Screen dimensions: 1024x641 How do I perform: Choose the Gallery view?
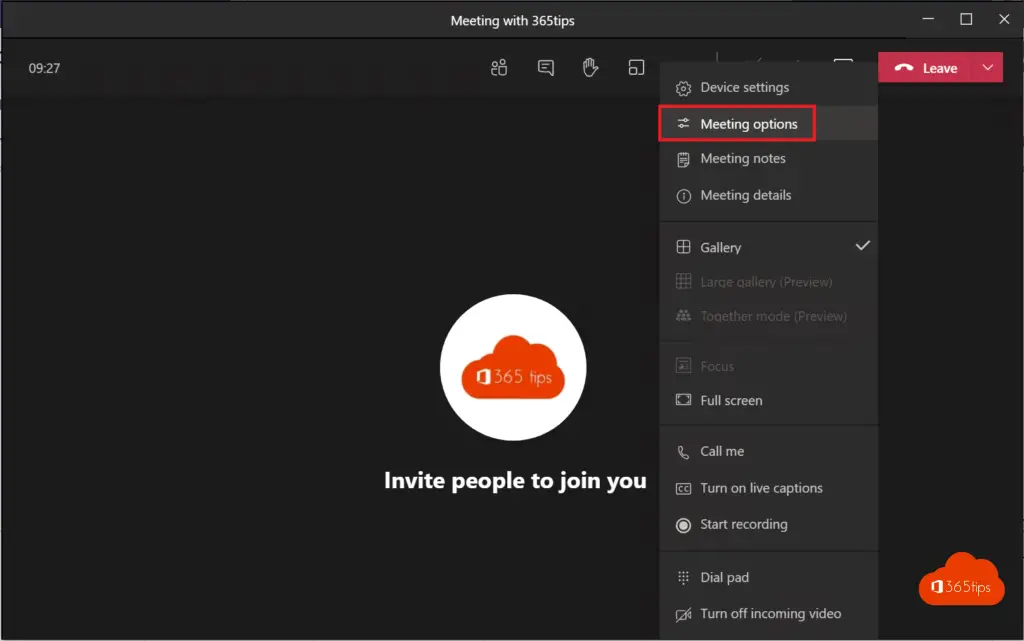(x=769, y=247)
